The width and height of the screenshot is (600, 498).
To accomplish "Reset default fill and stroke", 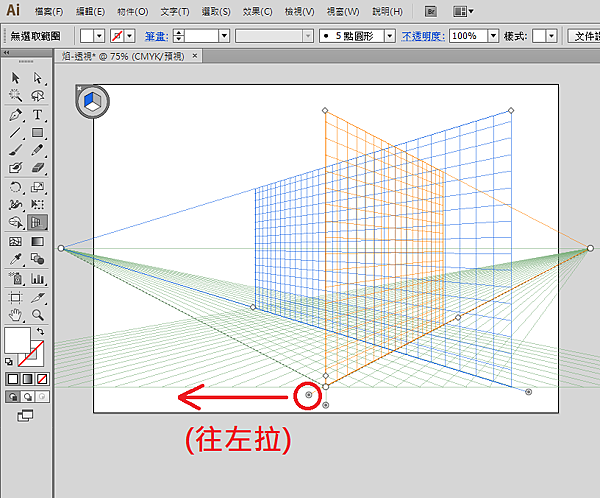I will coord(9,361).
